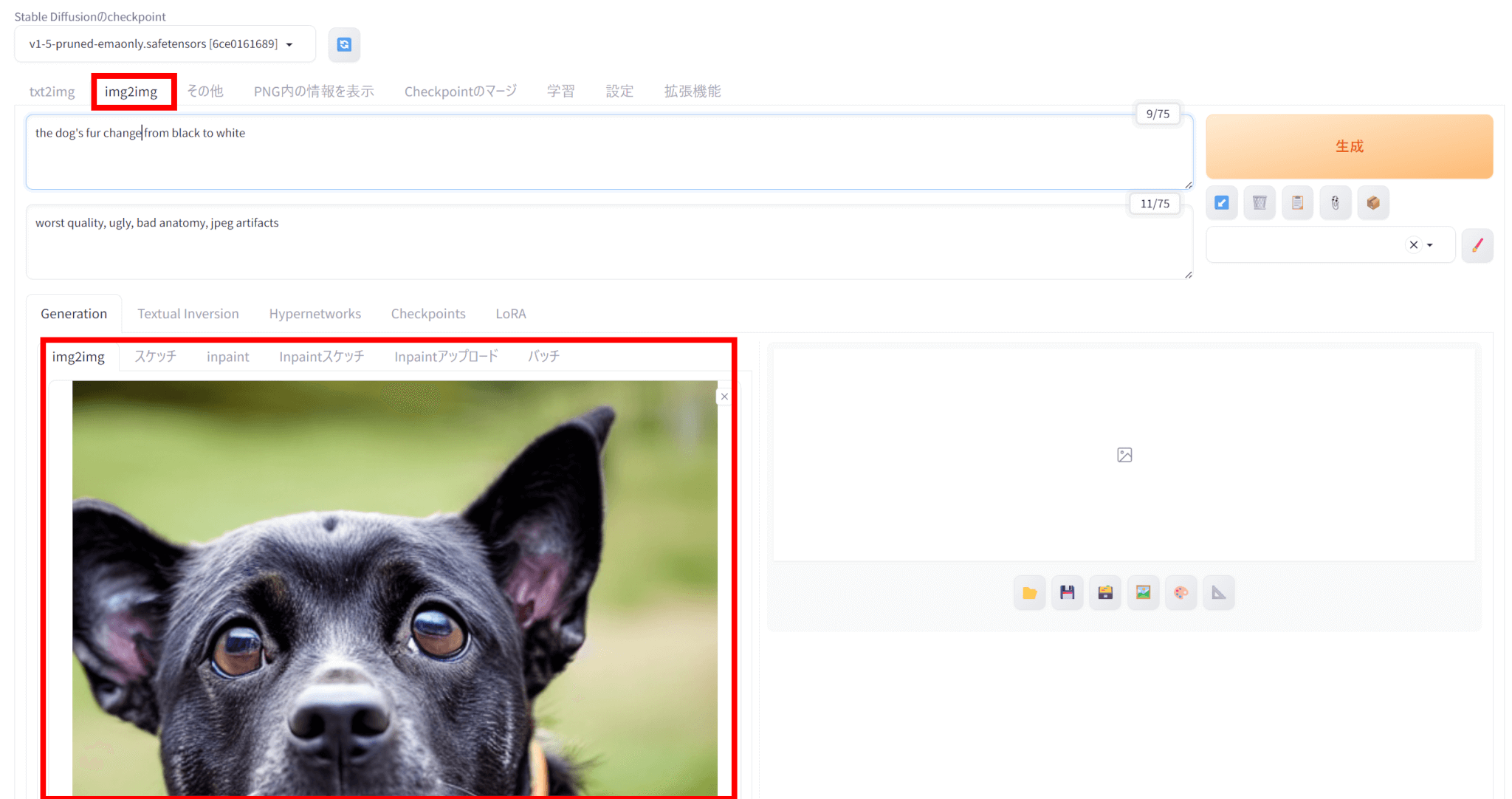Open the Checkpoints tab
The image size is (1512, 799).
click(x=428, y=314)
